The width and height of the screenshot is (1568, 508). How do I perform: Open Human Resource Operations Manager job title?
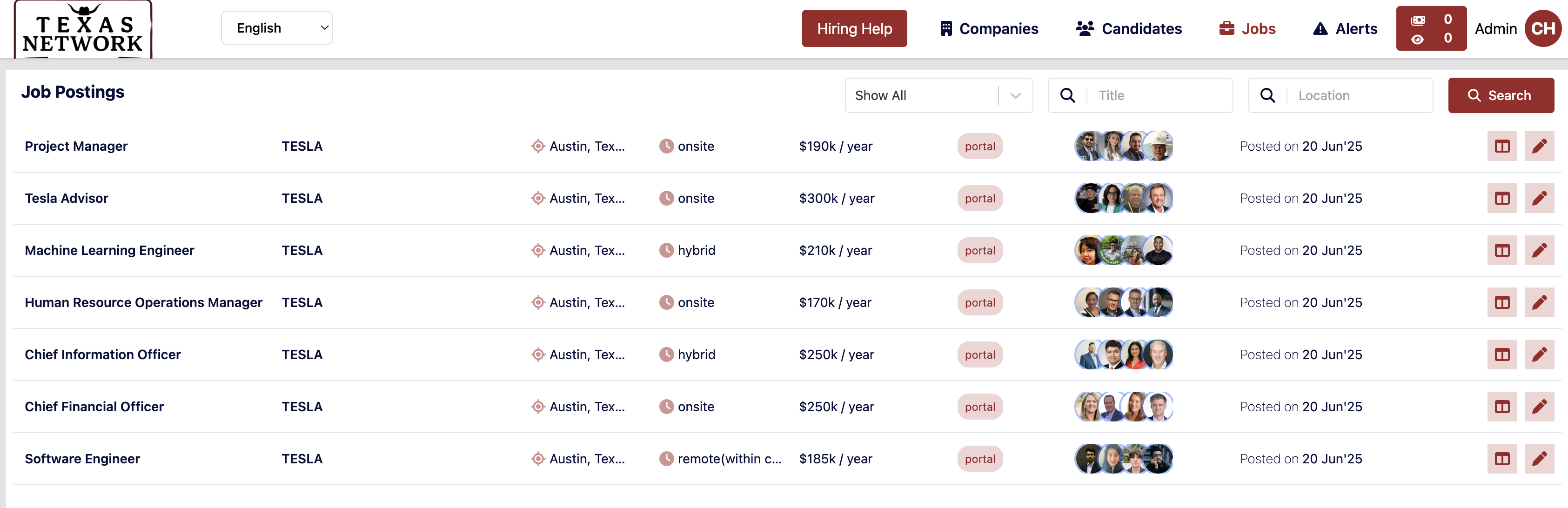coord(144,302)
